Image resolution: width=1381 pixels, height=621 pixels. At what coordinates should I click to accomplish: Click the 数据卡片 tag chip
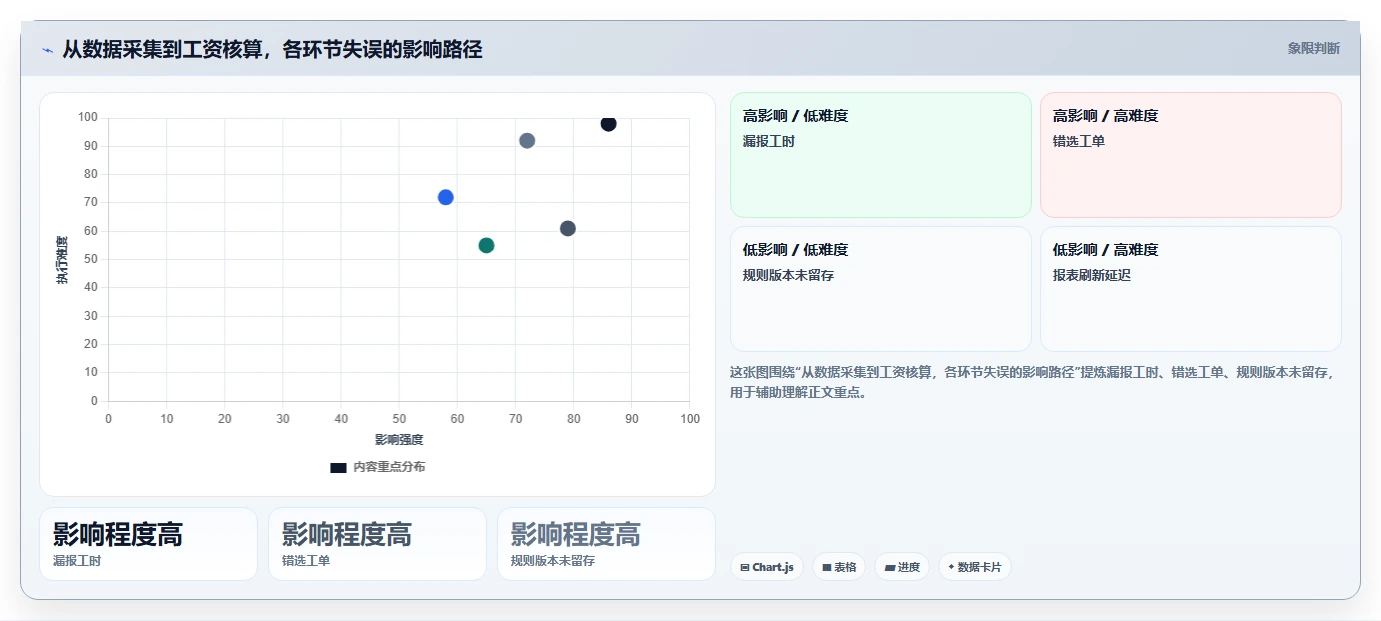coord(975,567)
